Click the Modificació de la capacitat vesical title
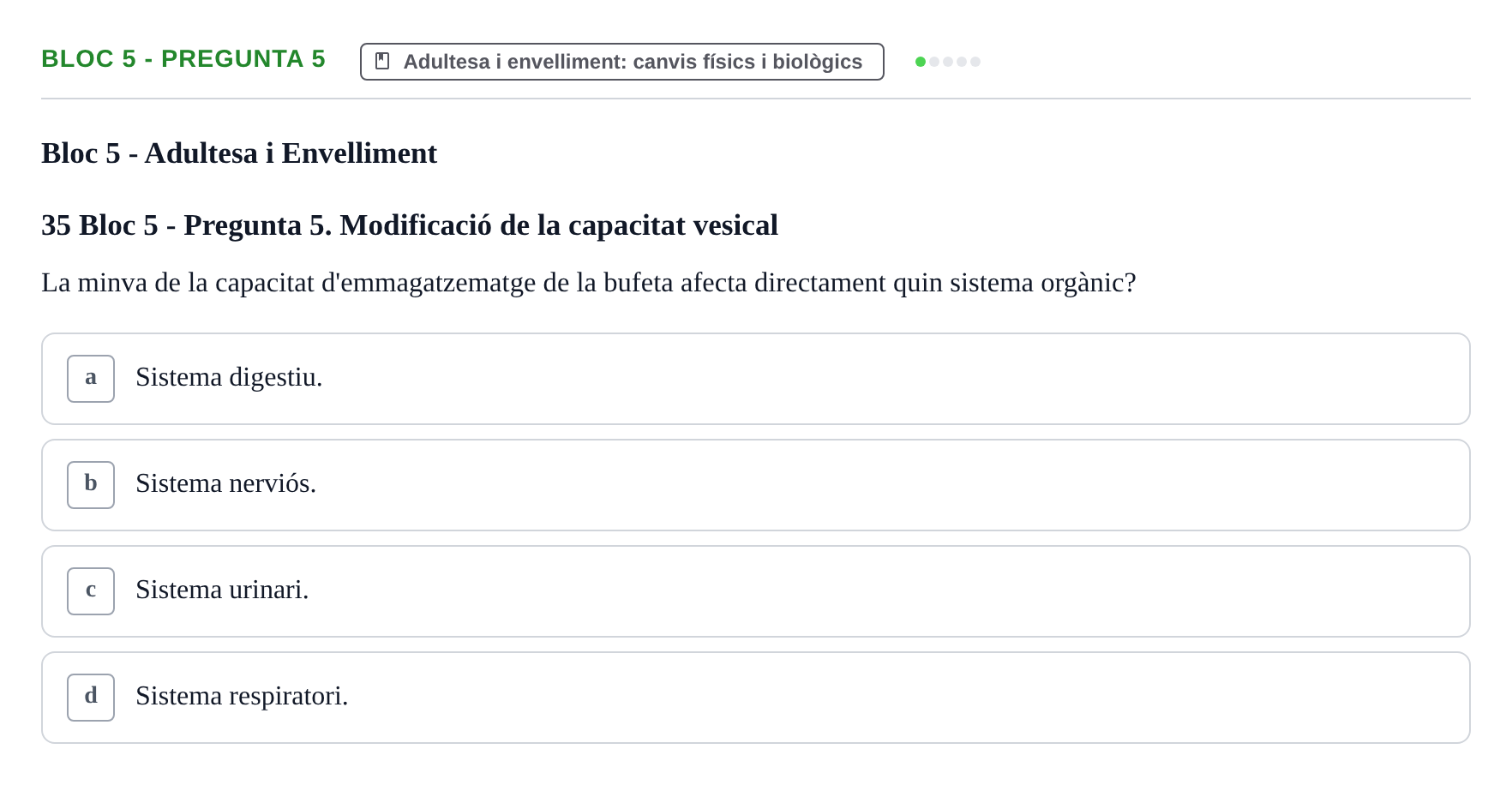This screenshot has height=785, width=1512. pyautogui.click(x=410, y=225)
